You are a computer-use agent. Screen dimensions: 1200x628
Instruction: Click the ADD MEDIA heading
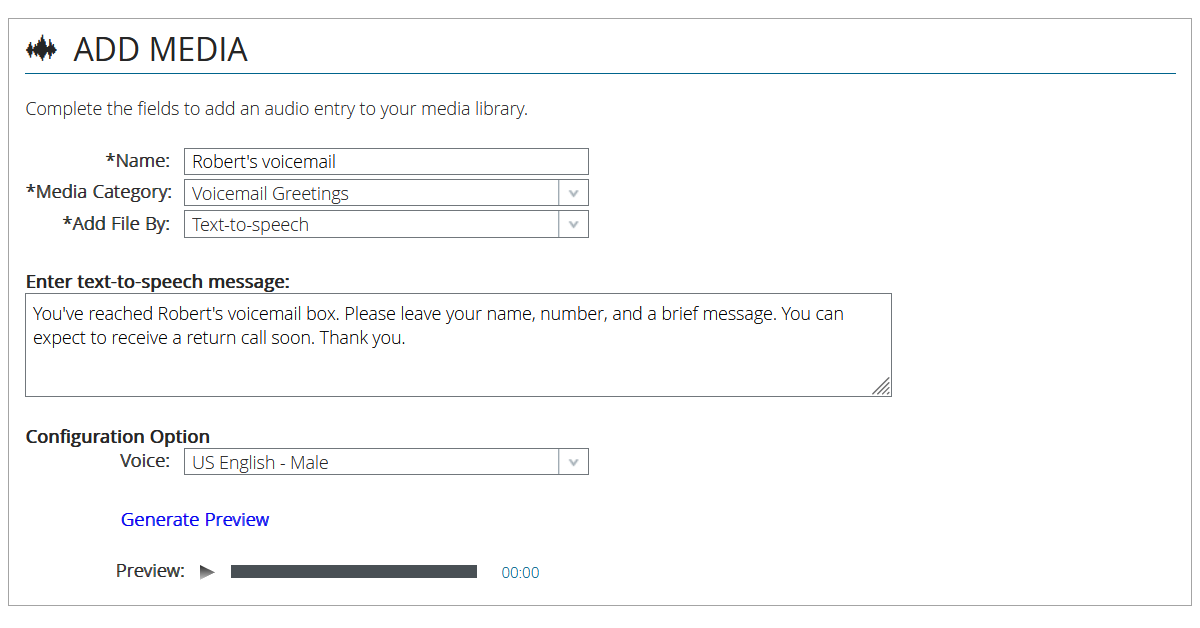point(161,48)
